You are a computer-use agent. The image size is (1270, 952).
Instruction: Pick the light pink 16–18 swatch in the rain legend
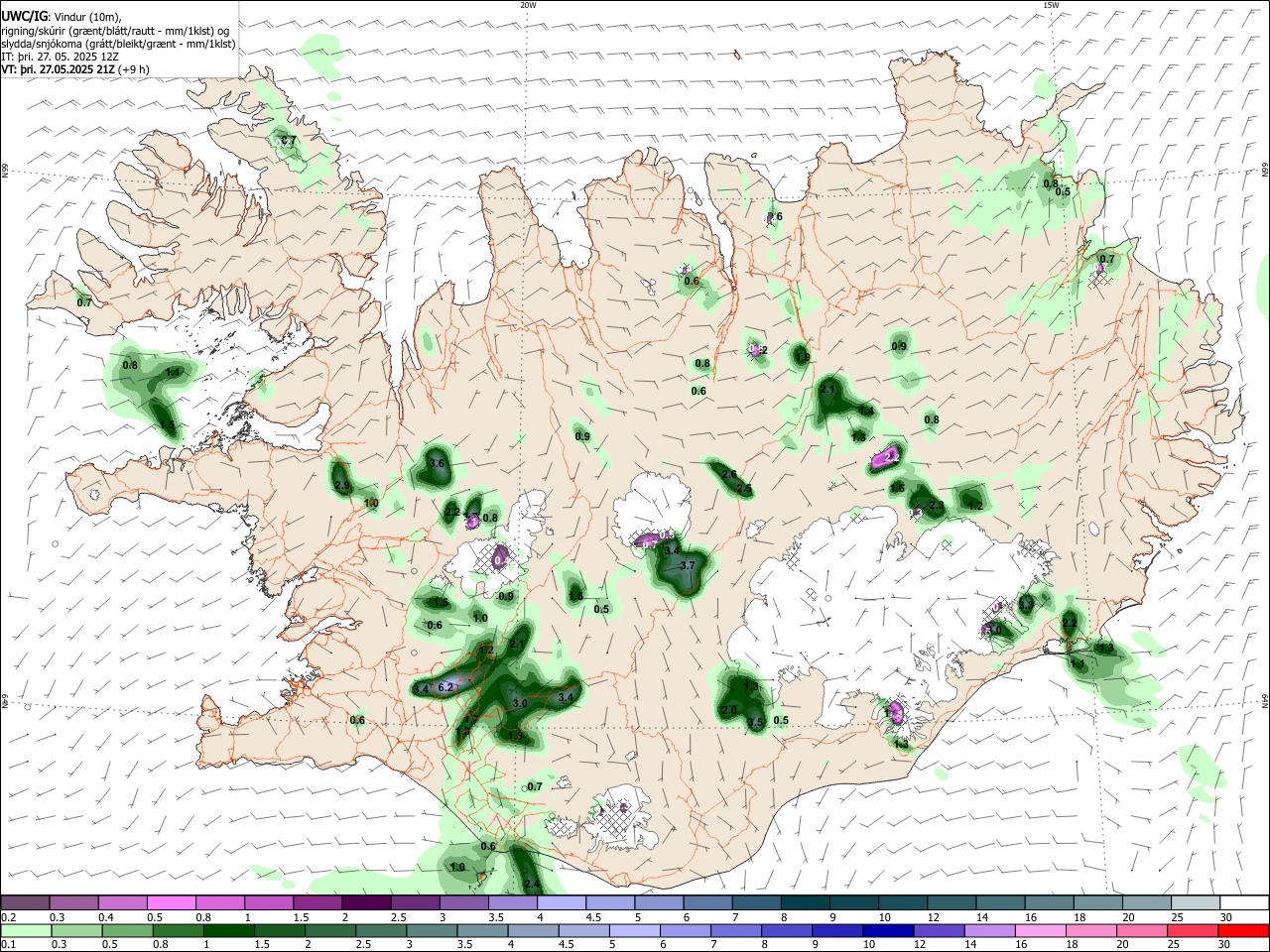pyautogui.click(x=1040, y=929)
